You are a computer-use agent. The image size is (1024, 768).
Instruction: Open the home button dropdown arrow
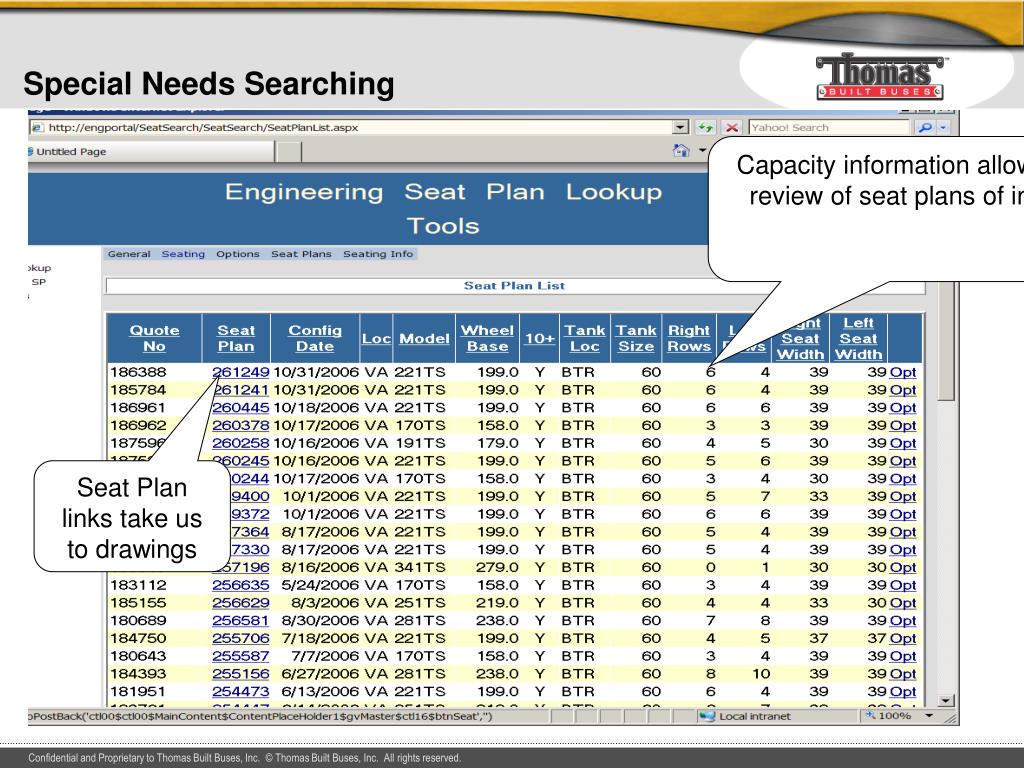pos(702,151)
